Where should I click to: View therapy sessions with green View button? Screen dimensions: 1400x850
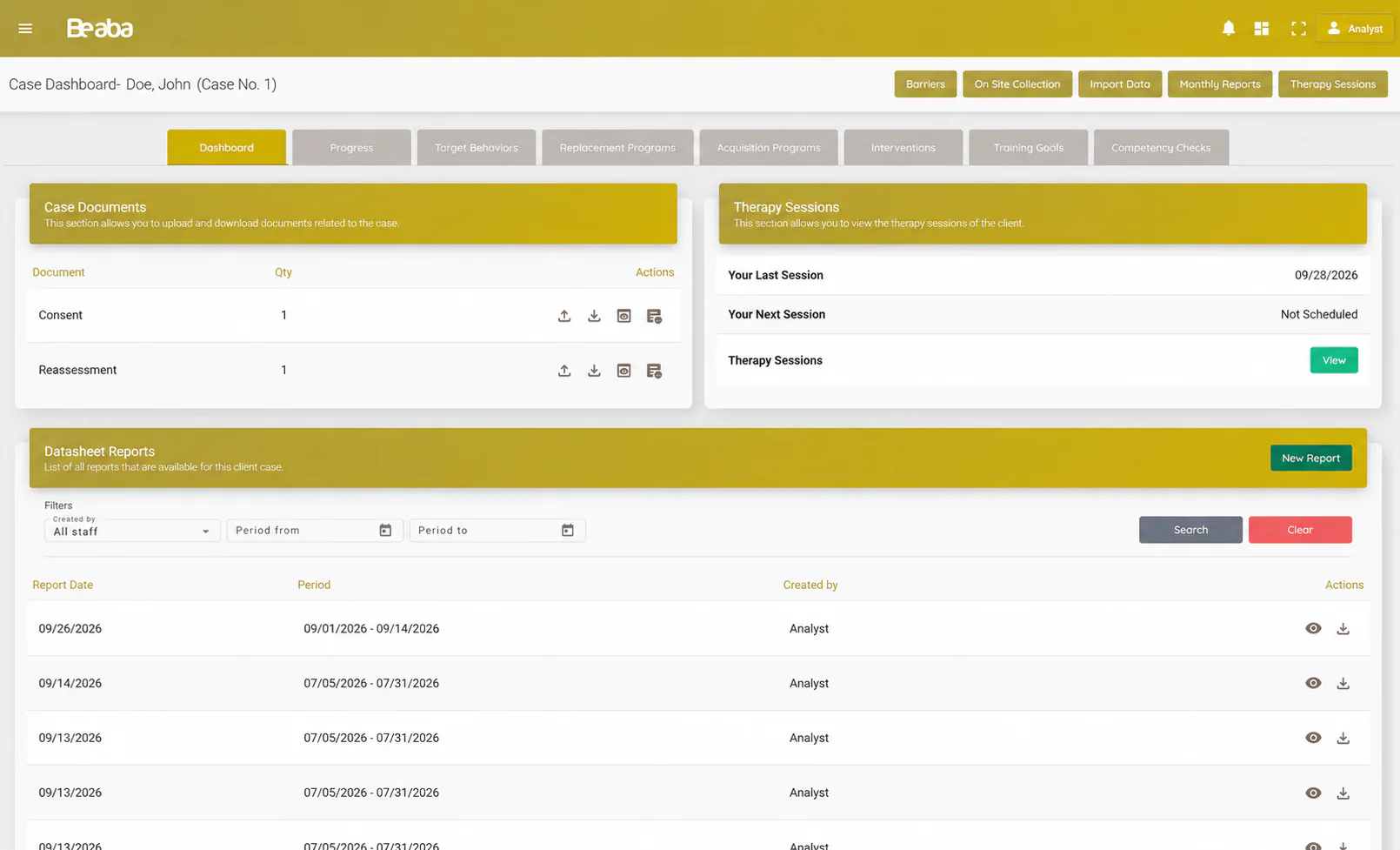coord(1334,360)
